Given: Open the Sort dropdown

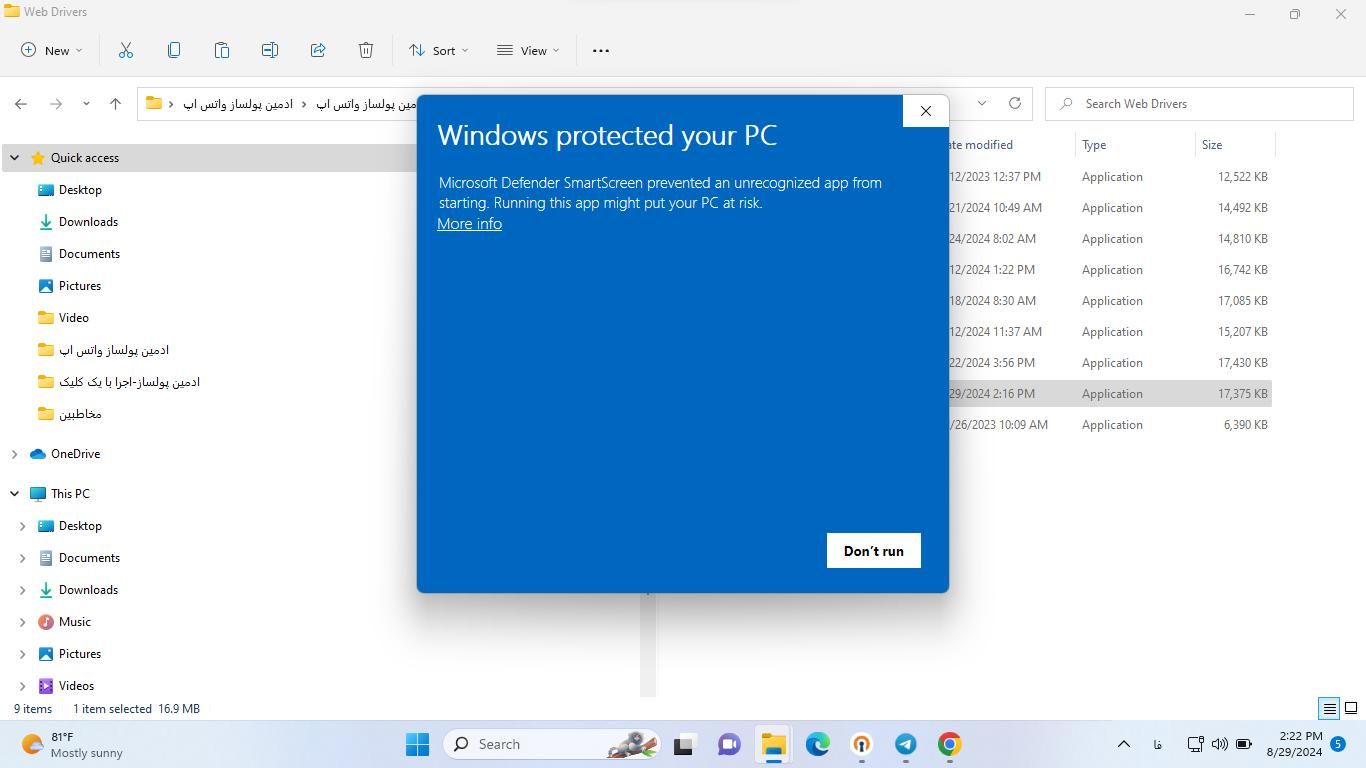Looking at the screenshot, I should [438, 50].
